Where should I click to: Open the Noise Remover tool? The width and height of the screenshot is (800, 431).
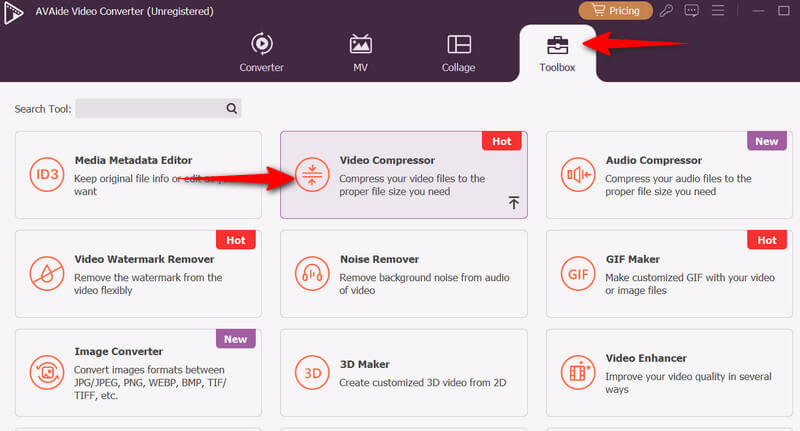[x=404, y=274]
